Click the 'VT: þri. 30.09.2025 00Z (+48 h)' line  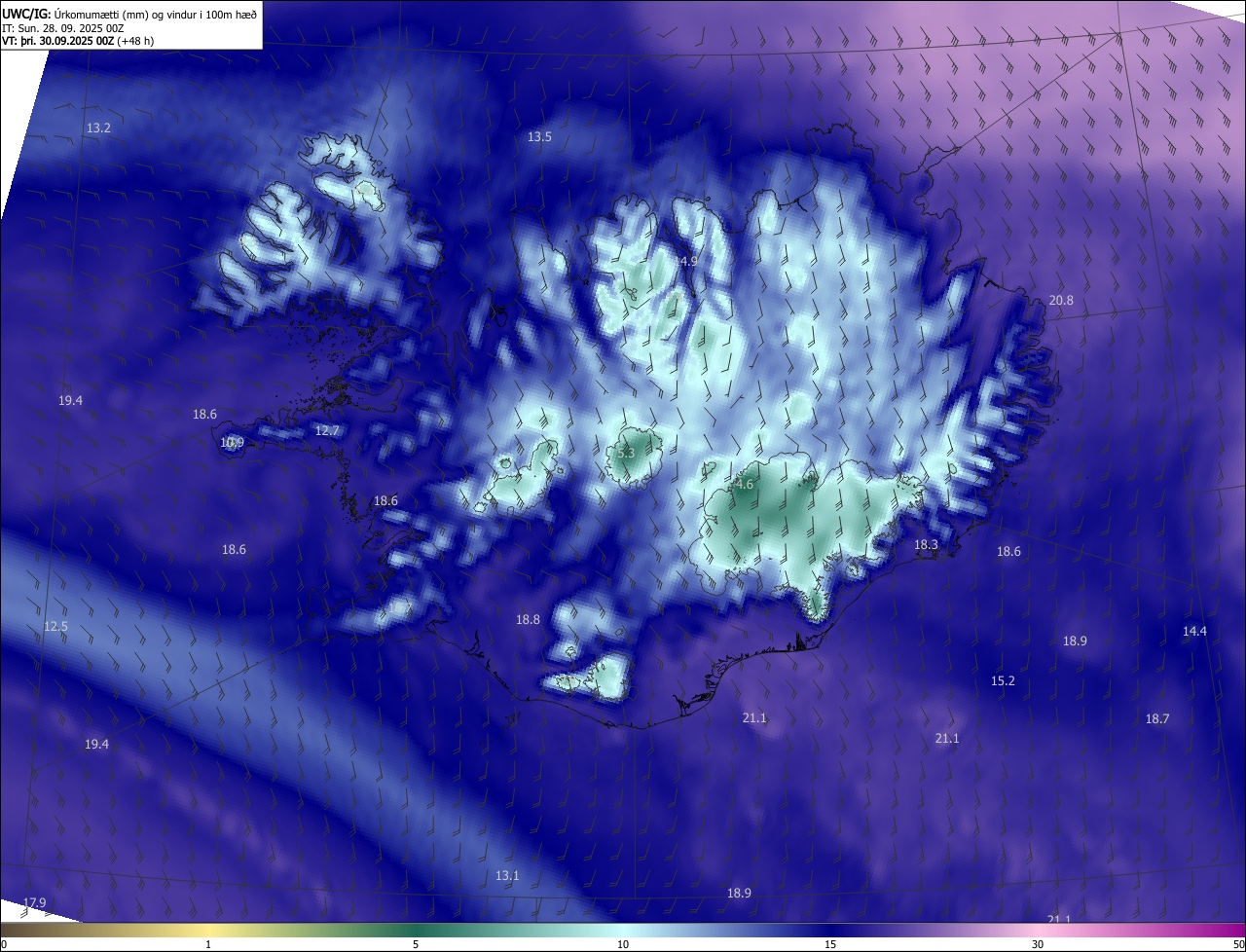click(78, 41)
